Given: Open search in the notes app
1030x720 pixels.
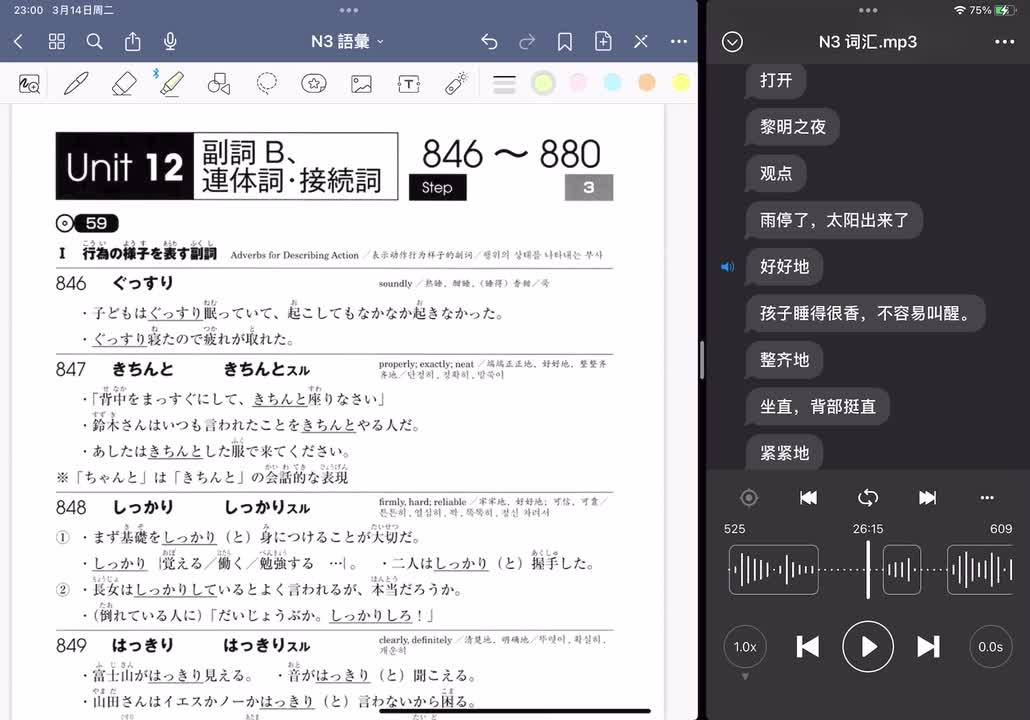Looking at the screenshot, I should [95, 42].
